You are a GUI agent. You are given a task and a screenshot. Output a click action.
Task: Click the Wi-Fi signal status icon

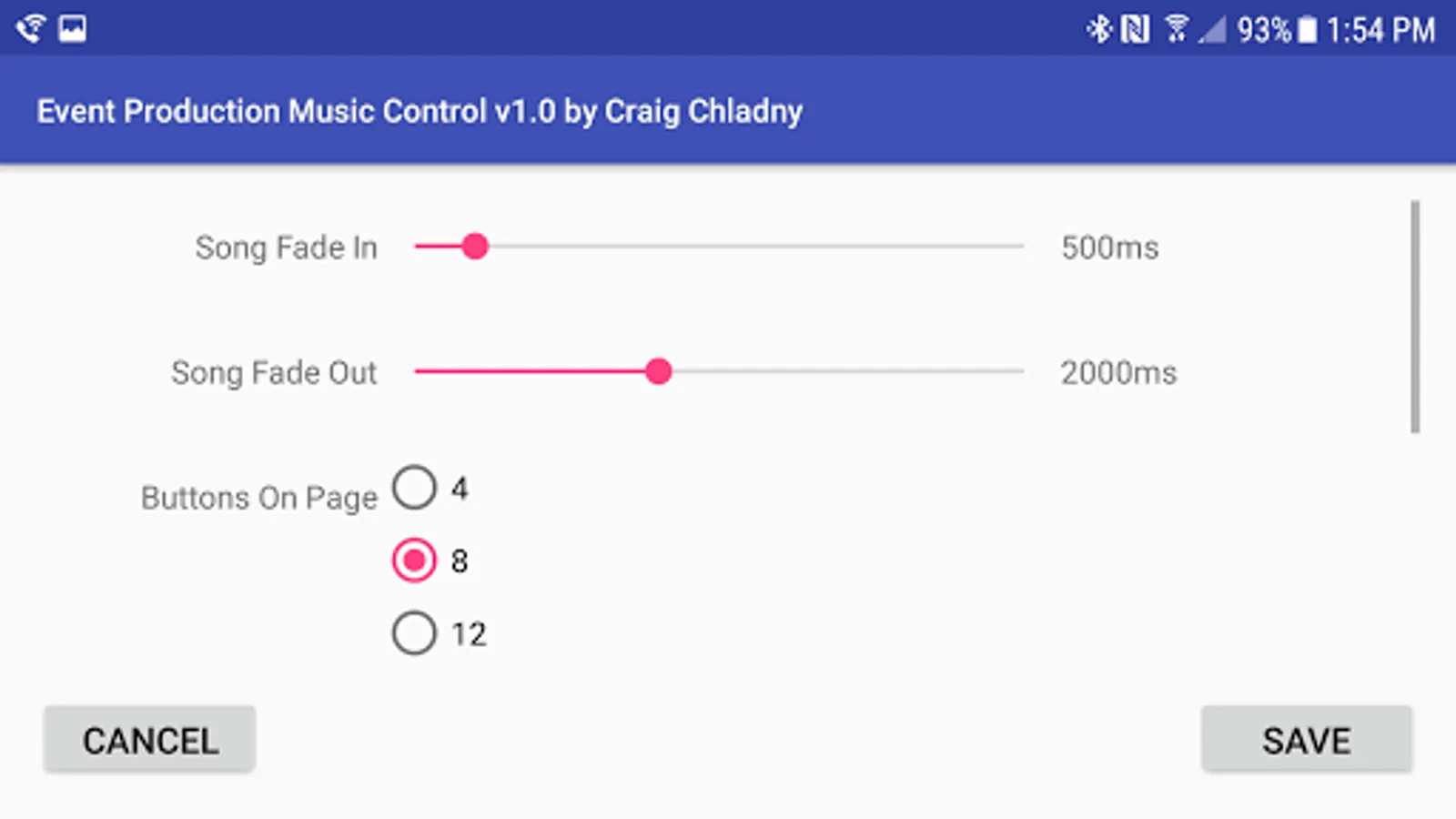point(1177,29)
